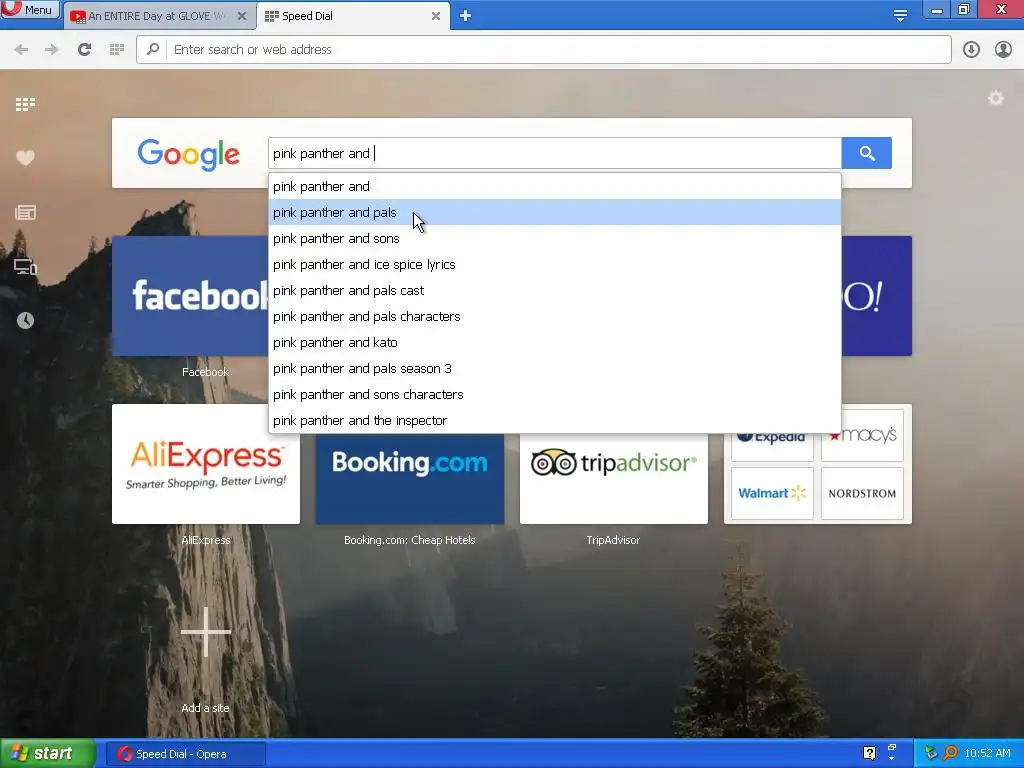Go forward with the forward arrow
Viewport: 1024px width, 768px height.
point(52,49)
